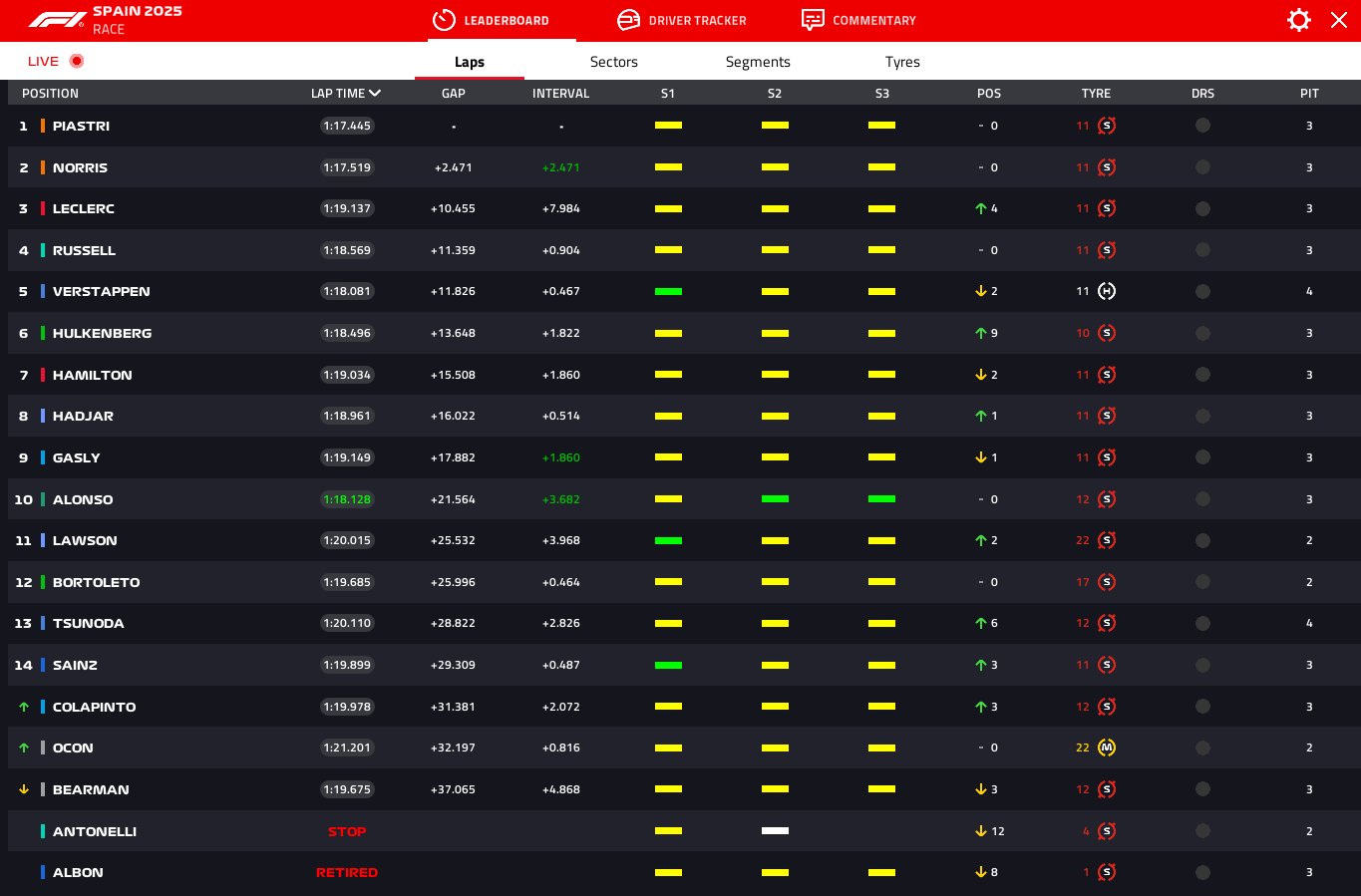Switch to the Laps tab
This screenshot has width=1361, height=896.
point(470,62)
